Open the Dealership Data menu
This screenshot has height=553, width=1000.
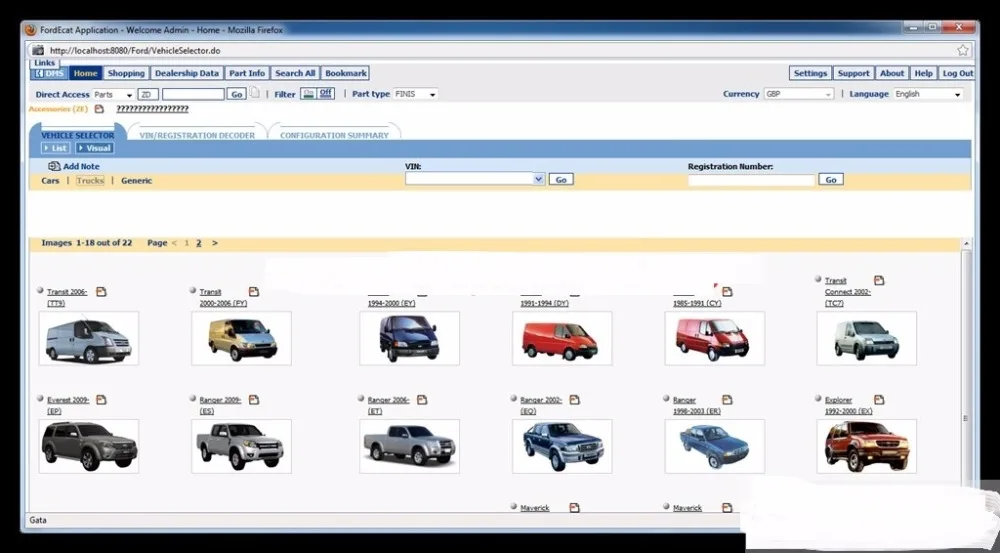187,73
